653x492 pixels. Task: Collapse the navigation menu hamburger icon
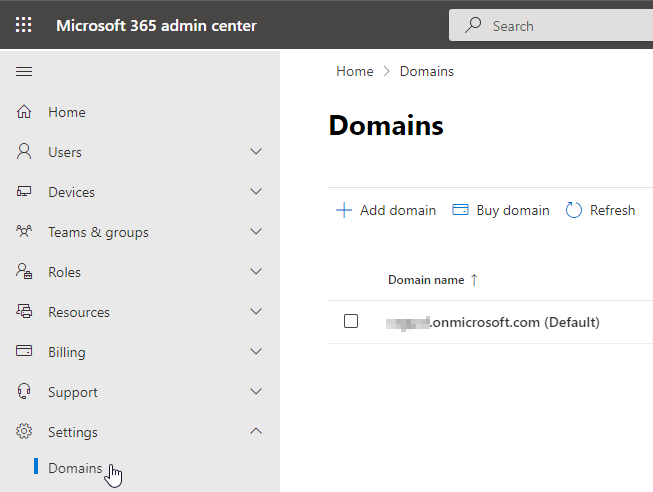point(24,72)
